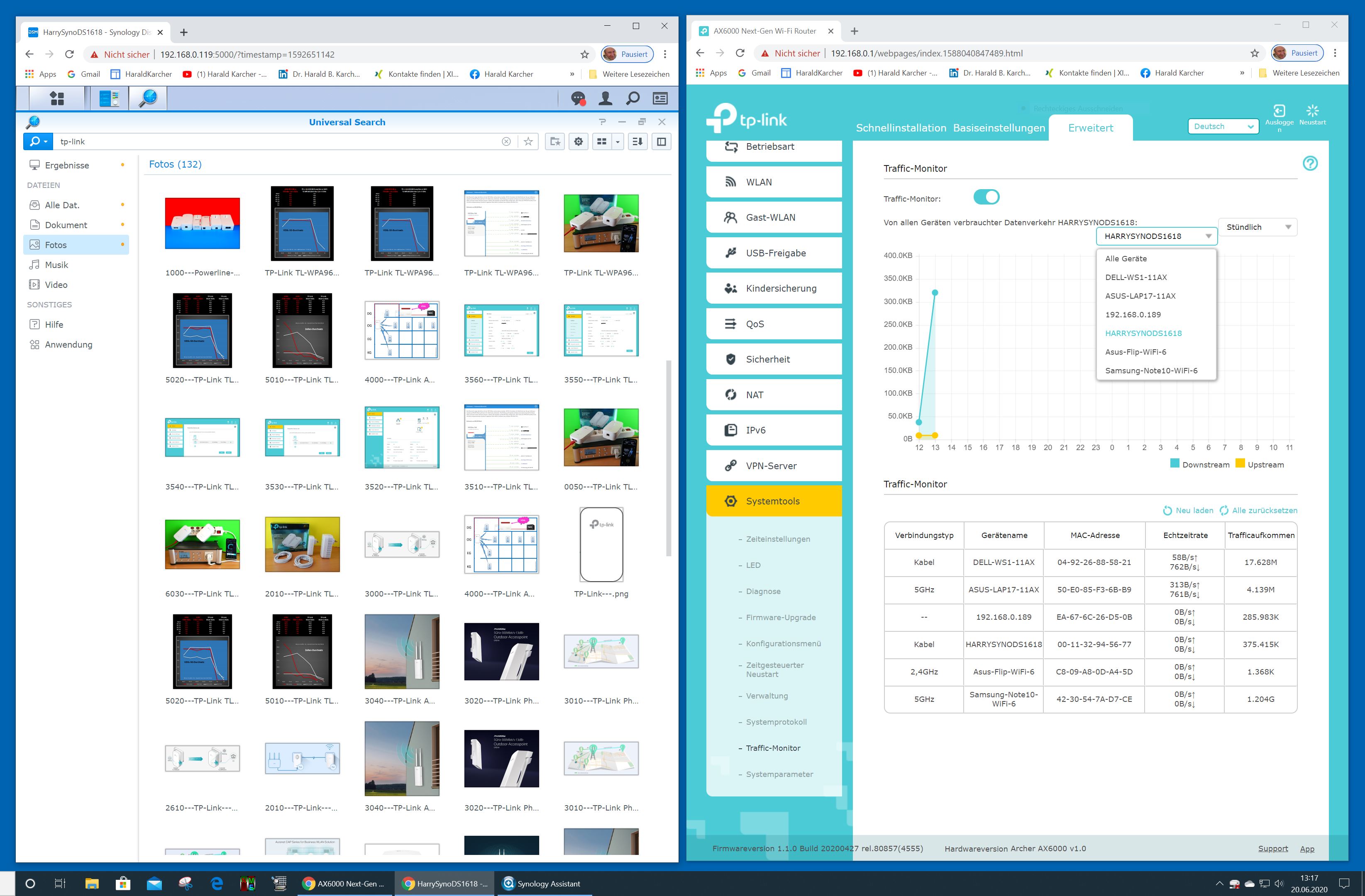Open Synology DSM main menu icon

pyautogui.click(x=57, y=99)
